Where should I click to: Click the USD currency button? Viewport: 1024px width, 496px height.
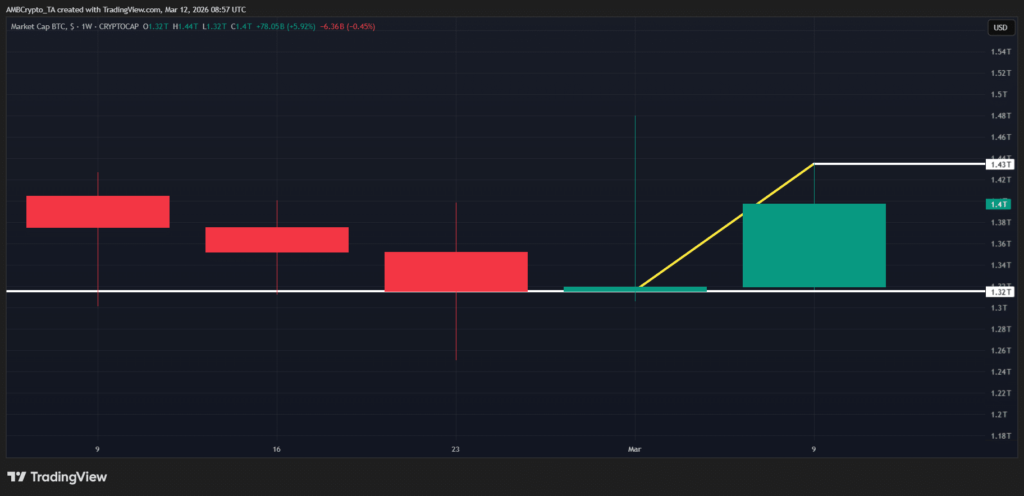click(x=1000, y=27)
